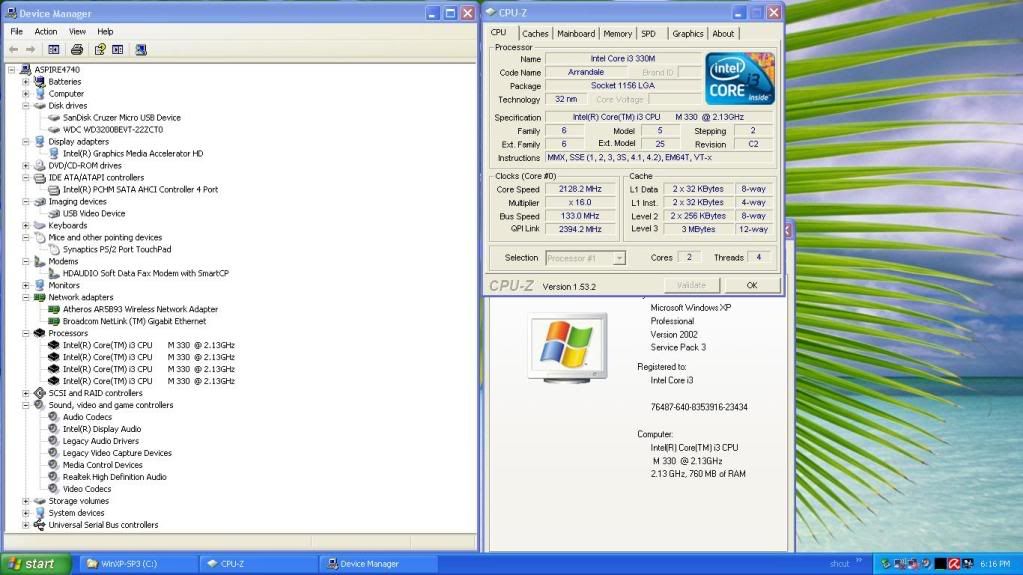This screenshot has width=1023, height=575.
Task: Click the Intel Core i3 logo in CPU-Z
Action: pyautogui.click(x=740, y=78)
